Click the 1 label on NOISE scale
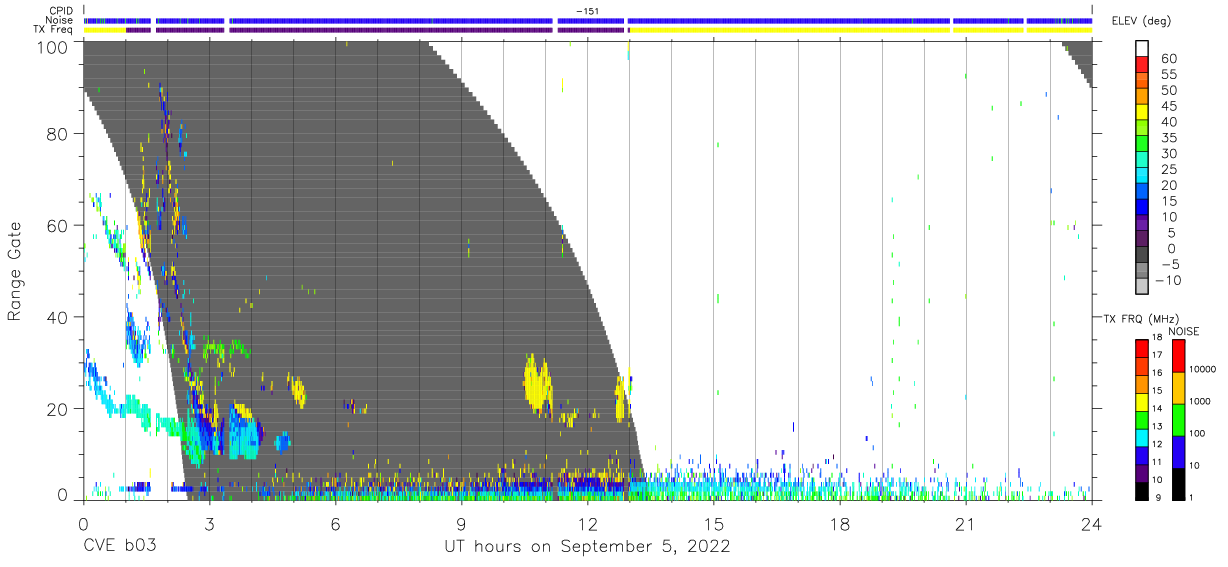 (1192, 497)
